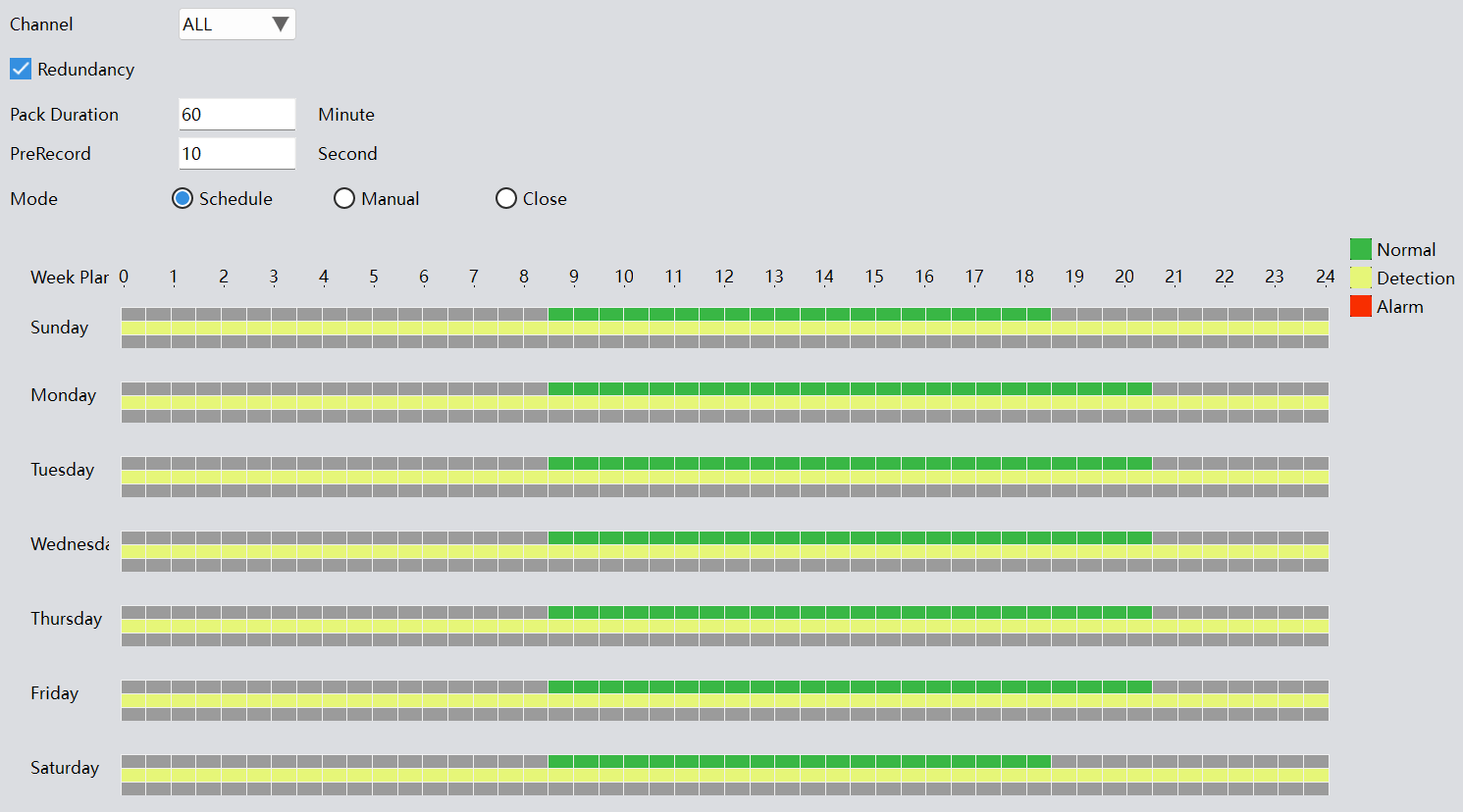Uncheck the Redundancy checkbox
The width and height of the screenshot is (1463, 812).
pos(21,69)
